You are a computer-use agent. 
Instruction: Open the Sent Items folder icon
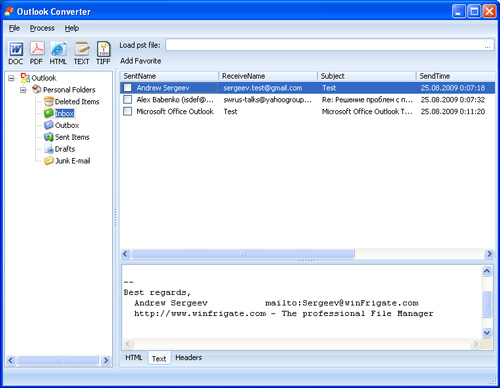coord(49,137)
